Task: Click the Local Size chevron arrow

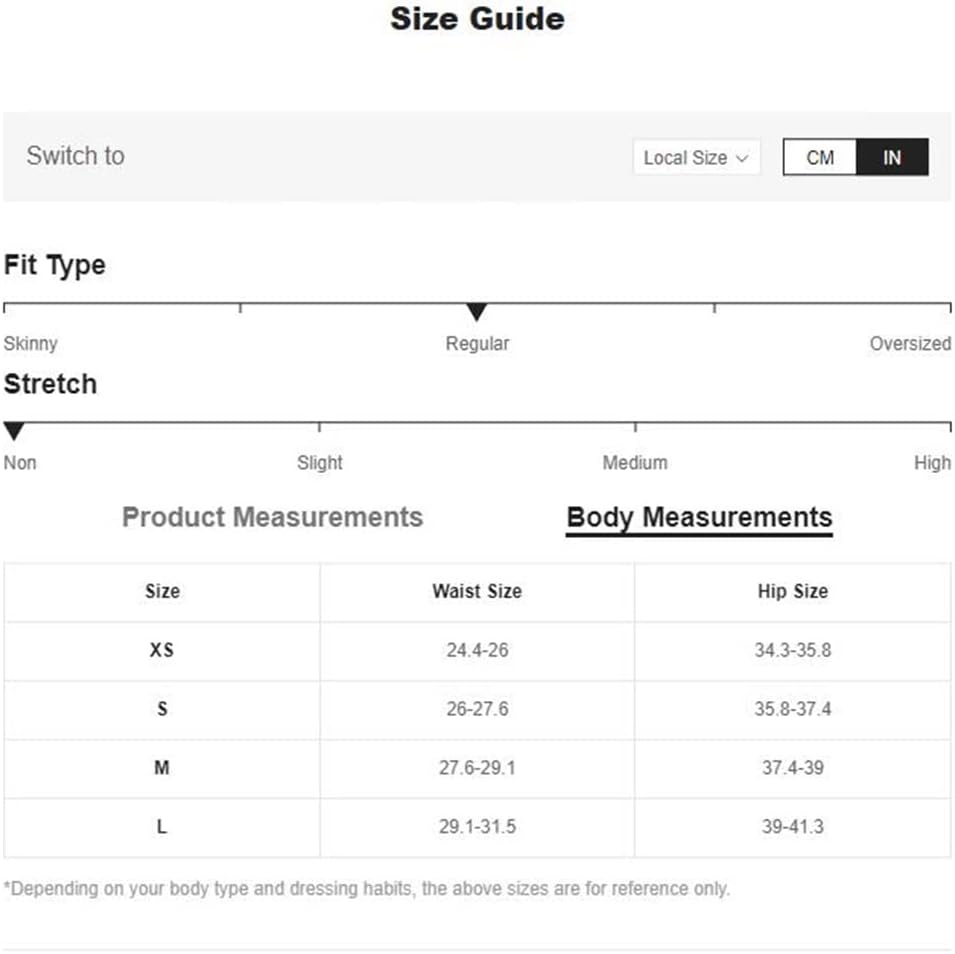Action: pos(742,158)
